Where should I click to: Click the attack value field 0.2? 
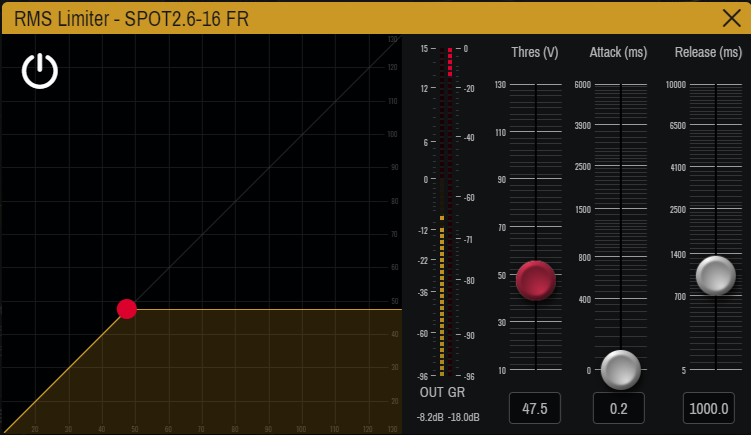[x=619, y=408]
